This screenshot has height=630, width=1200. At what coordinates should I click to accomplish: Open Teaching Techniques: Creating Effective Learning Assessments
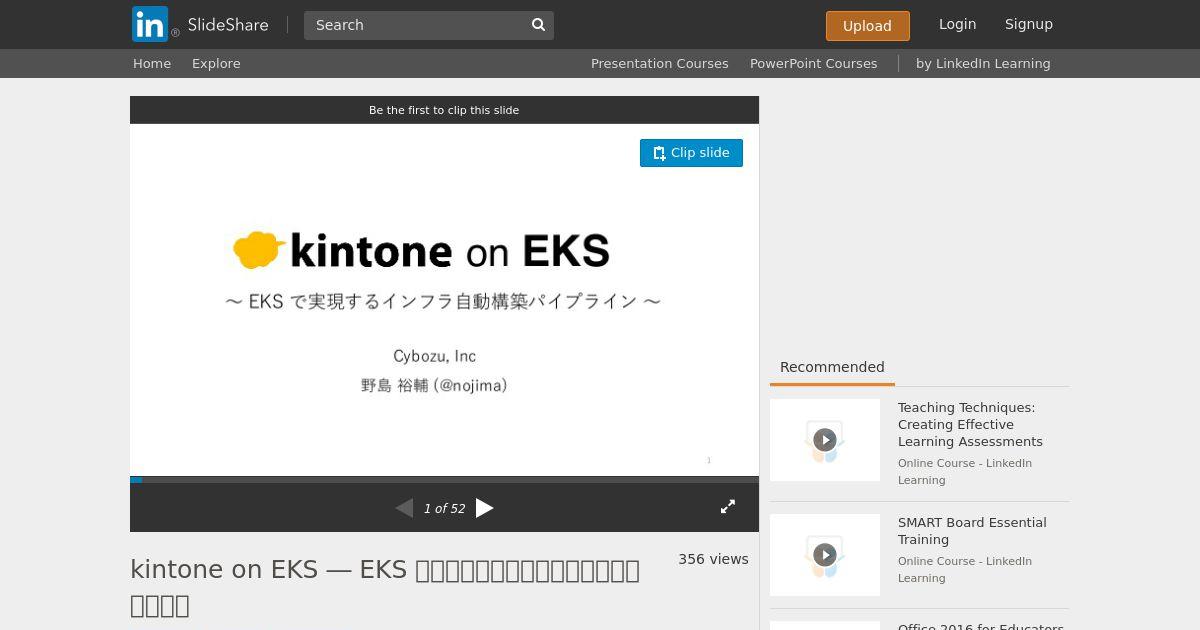(970, 424)
